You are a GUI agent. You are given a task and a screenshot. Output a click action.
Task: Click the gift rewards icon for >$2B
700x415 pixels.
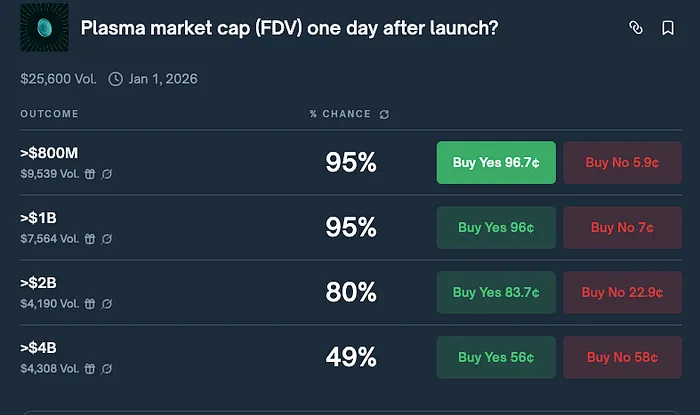[x=90, y=304]
